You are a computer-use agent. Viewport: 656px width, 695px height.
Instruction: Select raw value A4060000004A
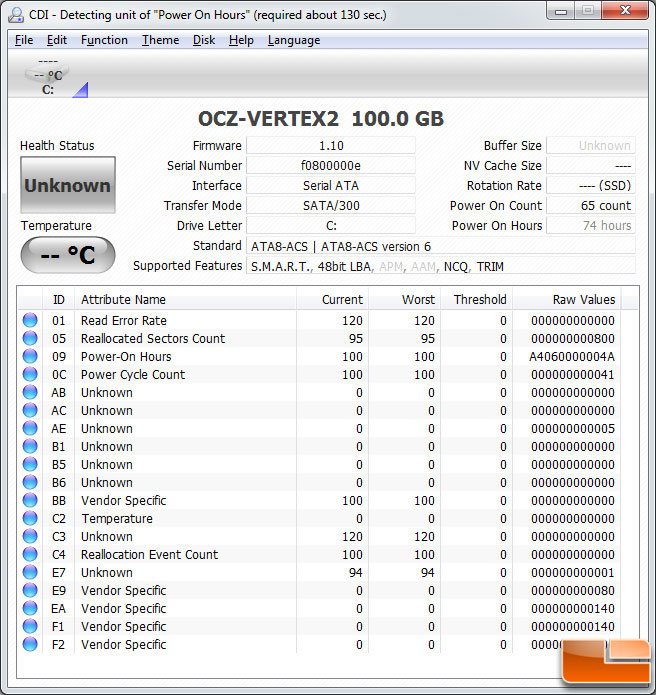click(572, 356)
